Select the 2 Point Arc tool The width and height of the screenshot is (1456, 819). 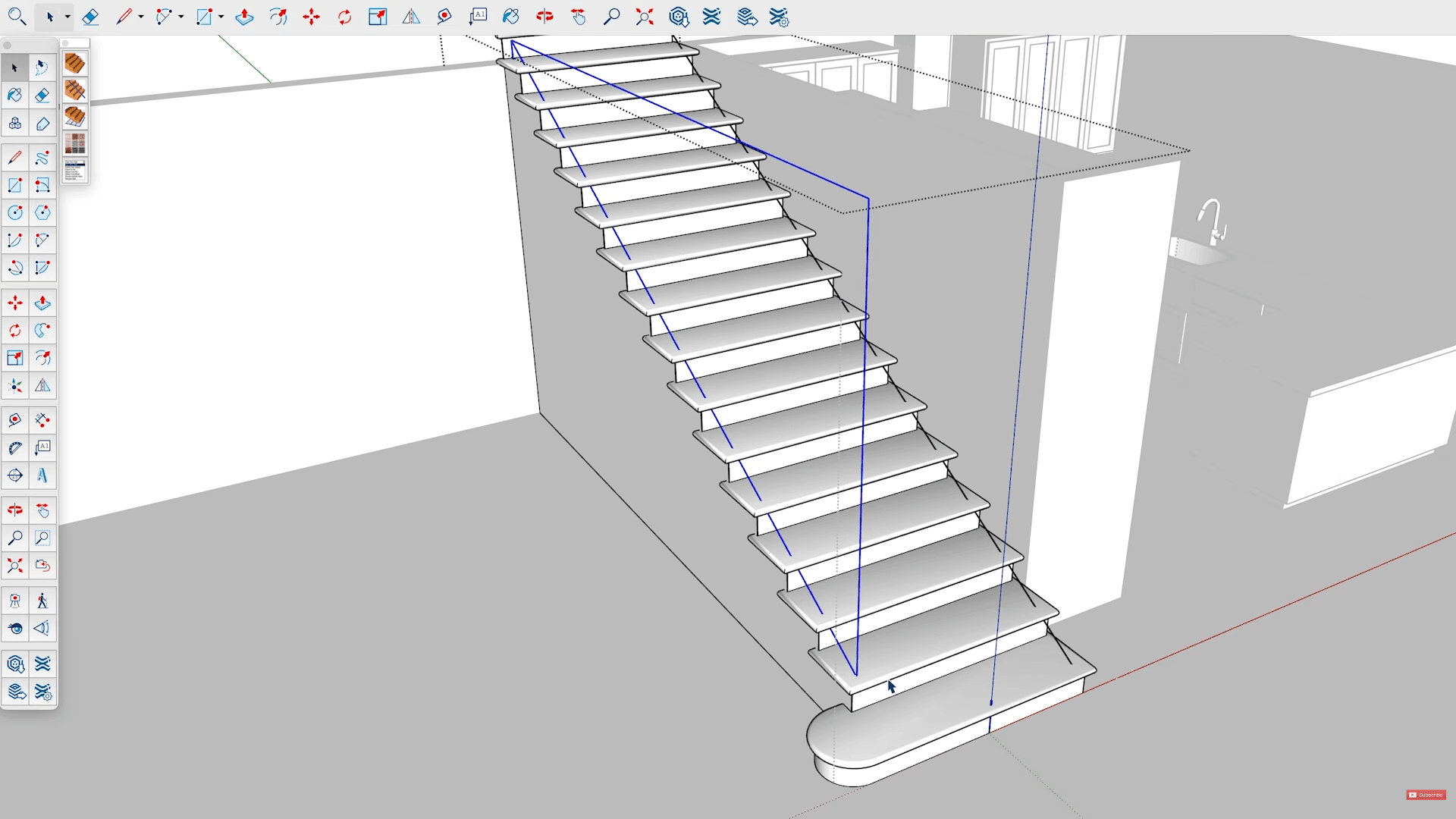(42, 240)
